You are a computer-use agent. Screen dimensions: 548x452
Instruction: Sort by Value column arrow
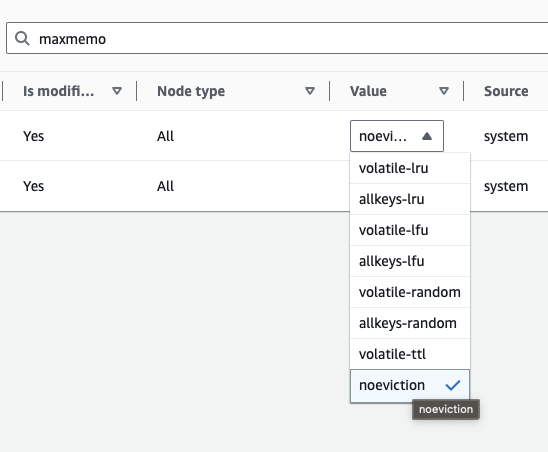(x=444, y=91)
